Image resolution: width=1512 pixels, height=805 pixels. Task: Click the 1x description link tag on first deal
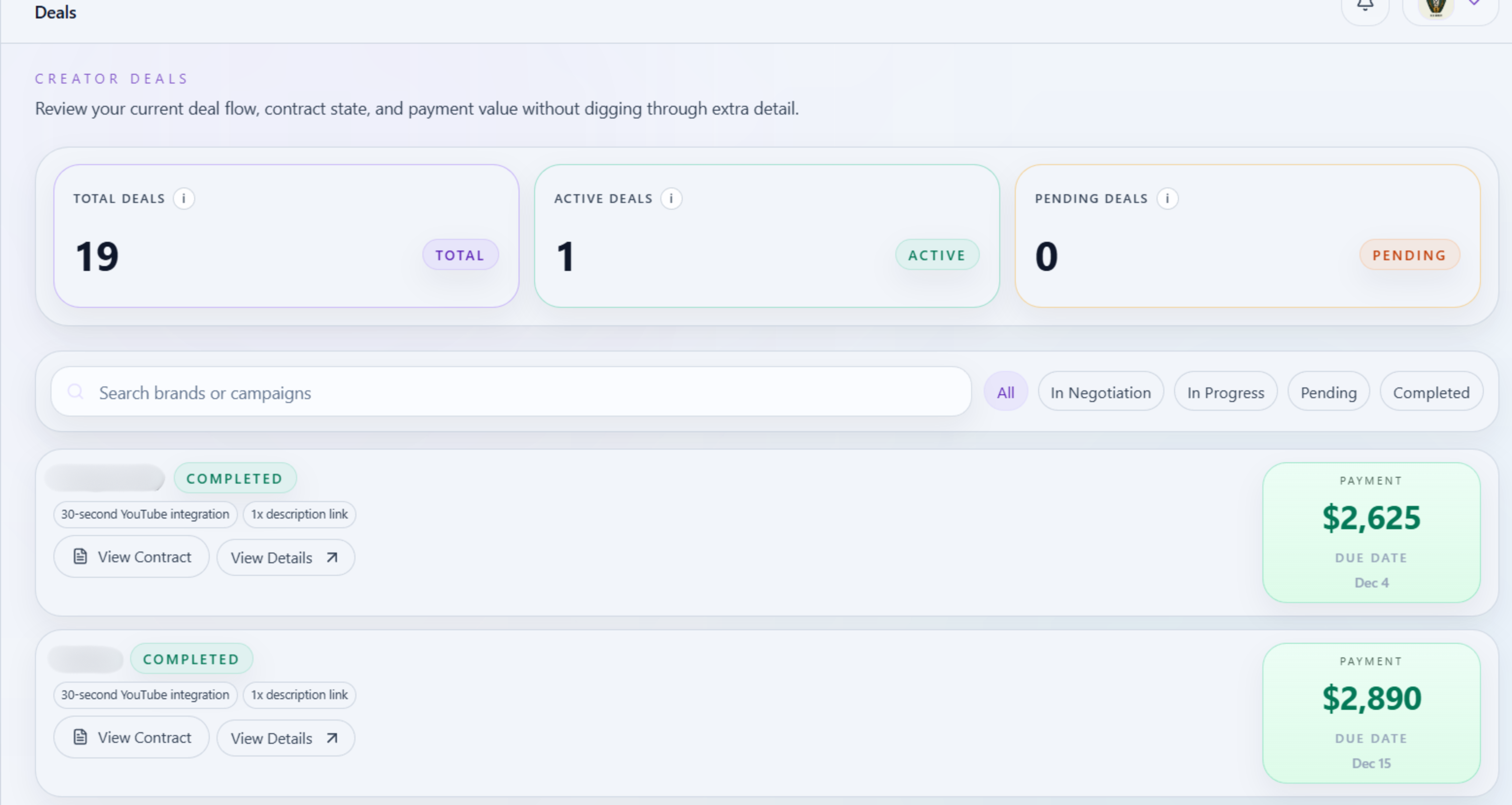click(300, 515)
